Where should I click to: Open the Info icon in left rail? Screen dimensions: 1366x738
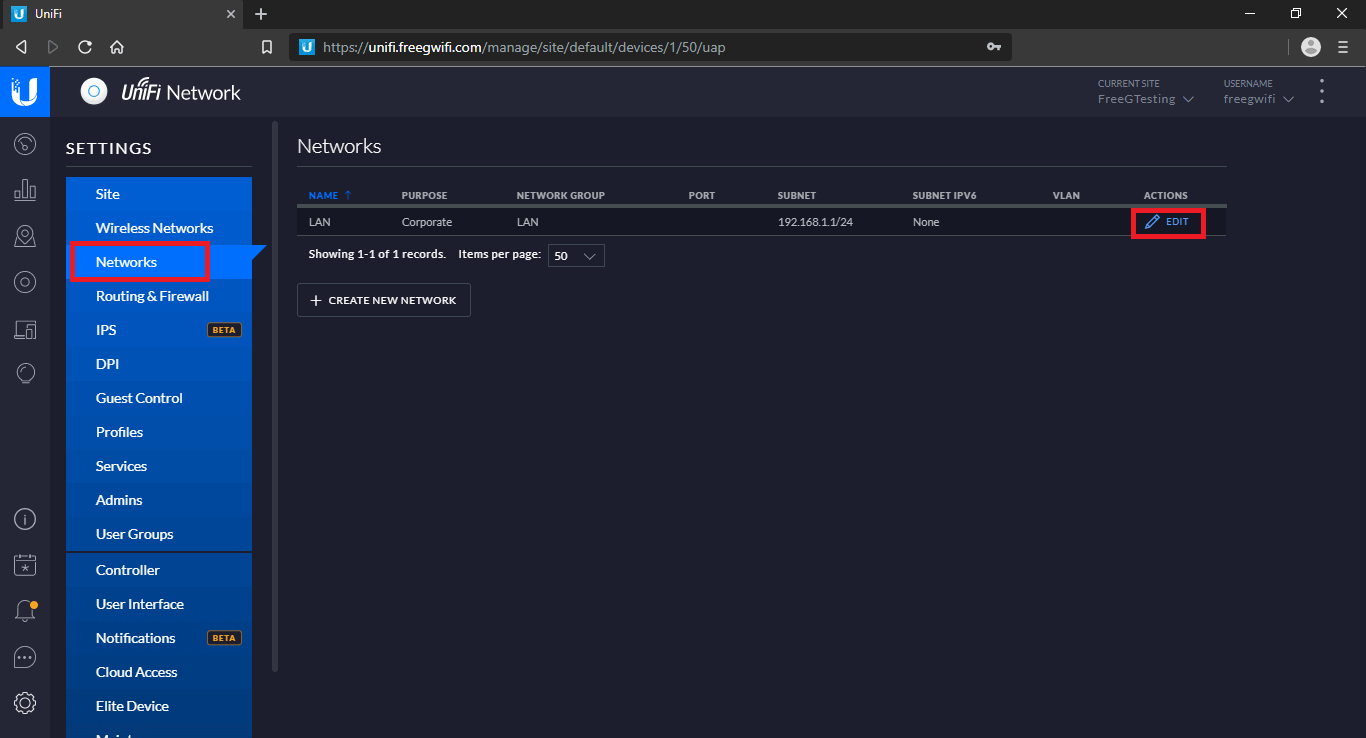pos(25,519)
